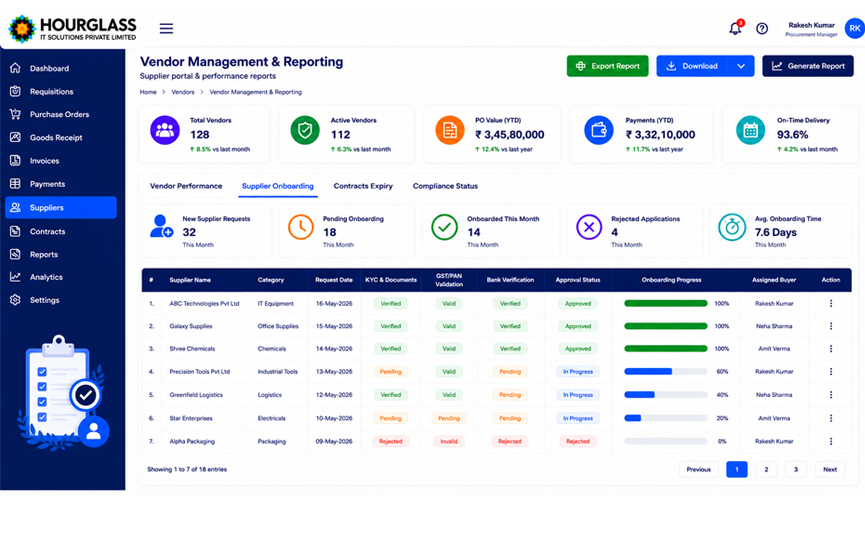The image size is (865, 548).
Task: Open action menu for Alpha Packaging
Action: [x=831, y=441]
